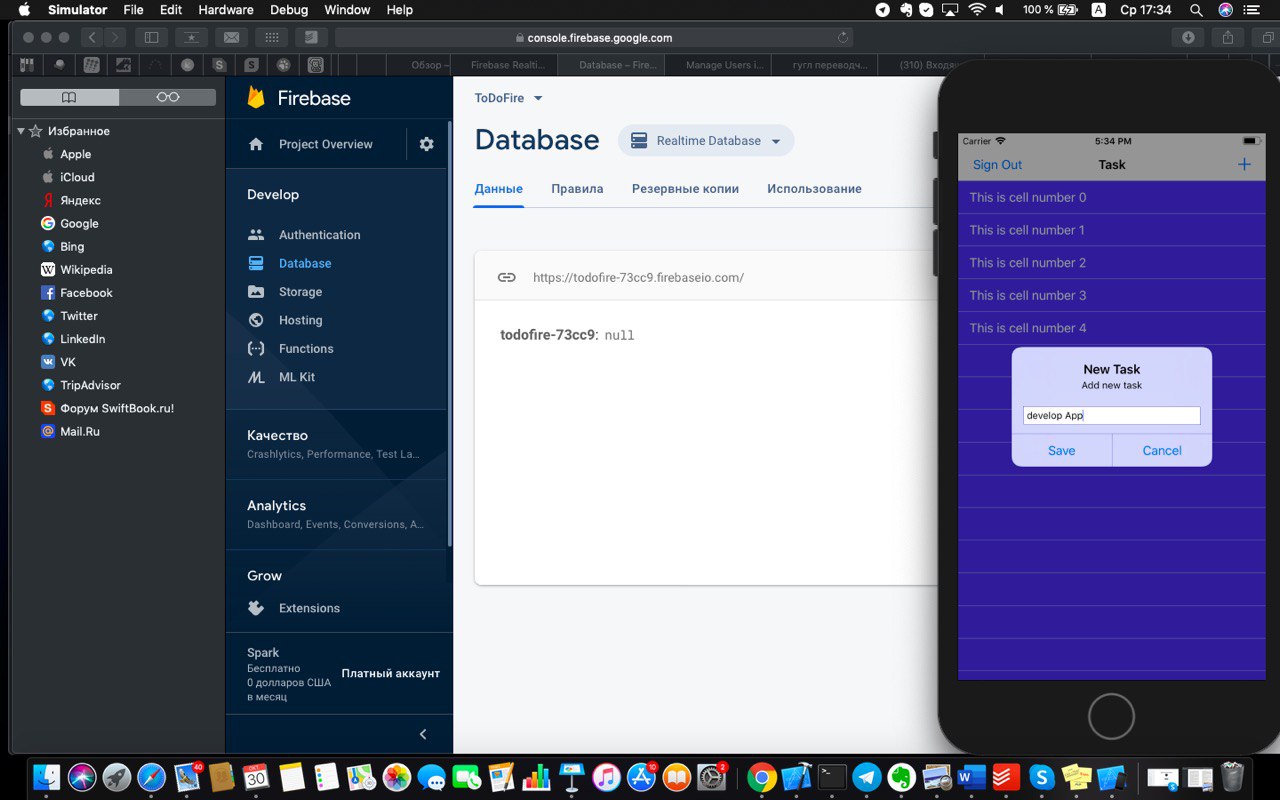Collapse the Firebase side navigation
Viewport: 1280px width, 800px height.
[423, 734]
